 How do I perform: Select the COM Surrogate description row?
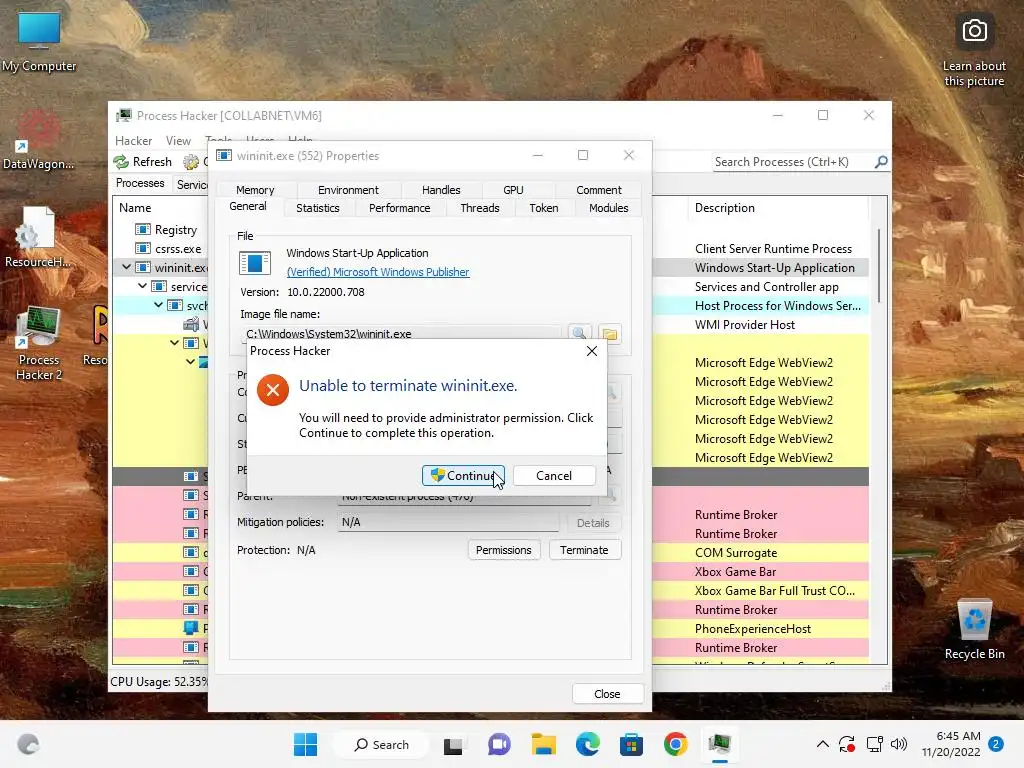point(736,552)
